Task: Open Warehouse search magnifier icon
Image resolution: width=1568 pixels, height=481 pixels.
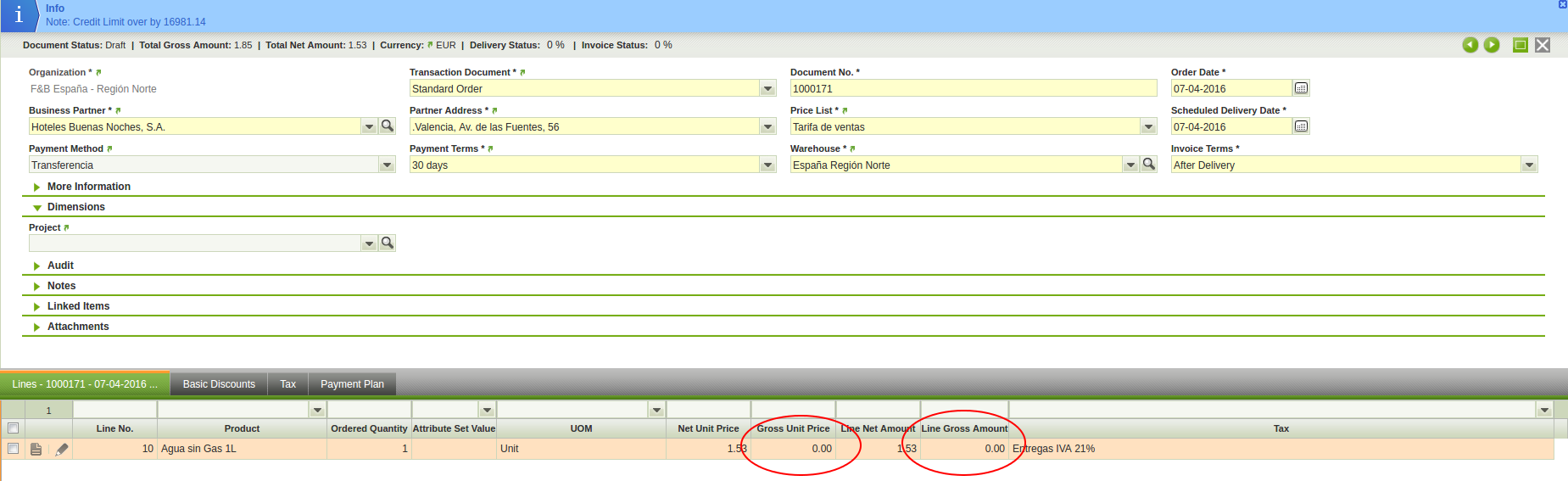Action: click(x=1149, y=165)
